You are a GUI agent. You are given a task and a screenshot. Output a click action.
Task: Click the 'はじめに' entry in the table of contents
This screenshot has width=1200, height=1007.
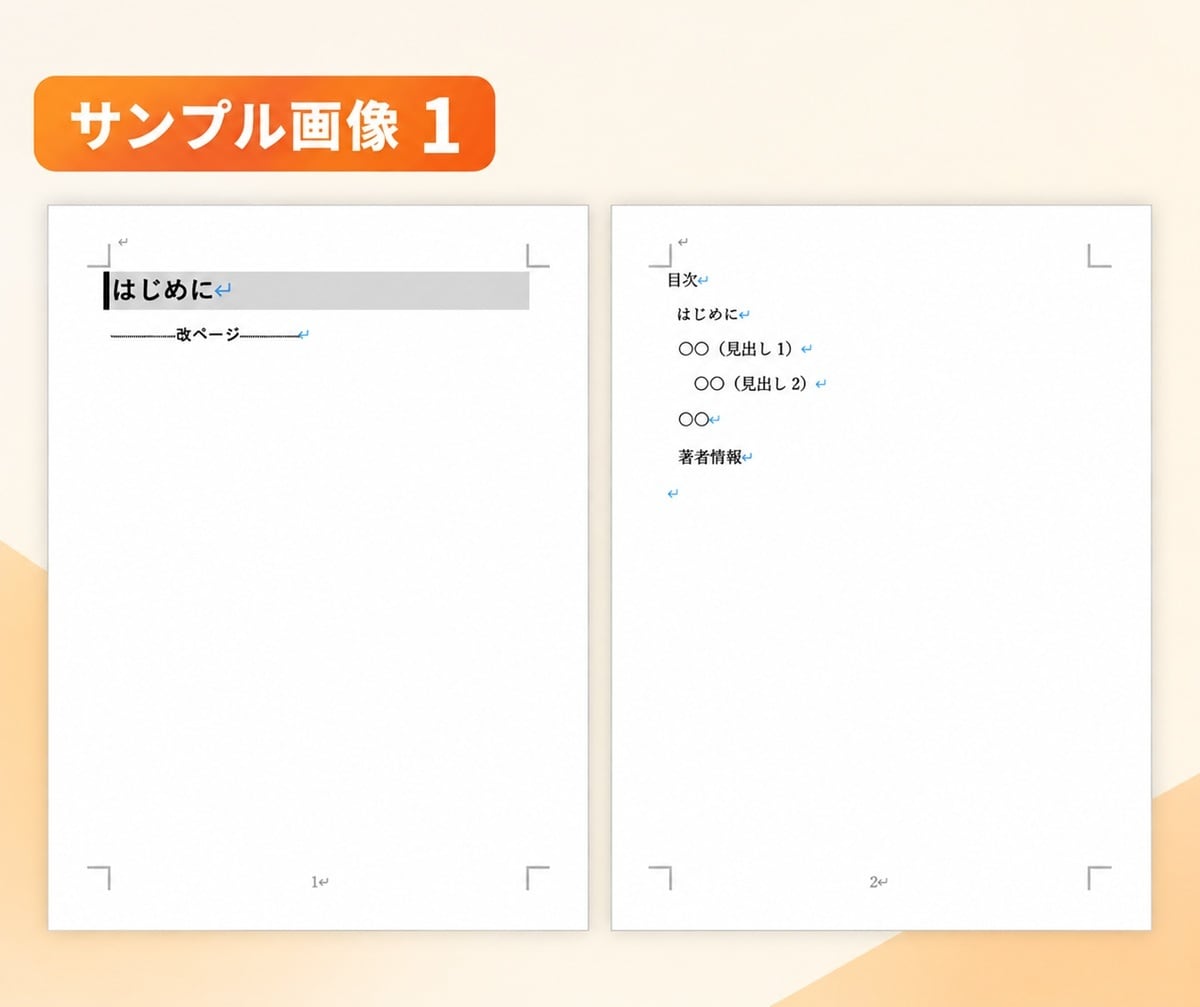coord(707,314)
